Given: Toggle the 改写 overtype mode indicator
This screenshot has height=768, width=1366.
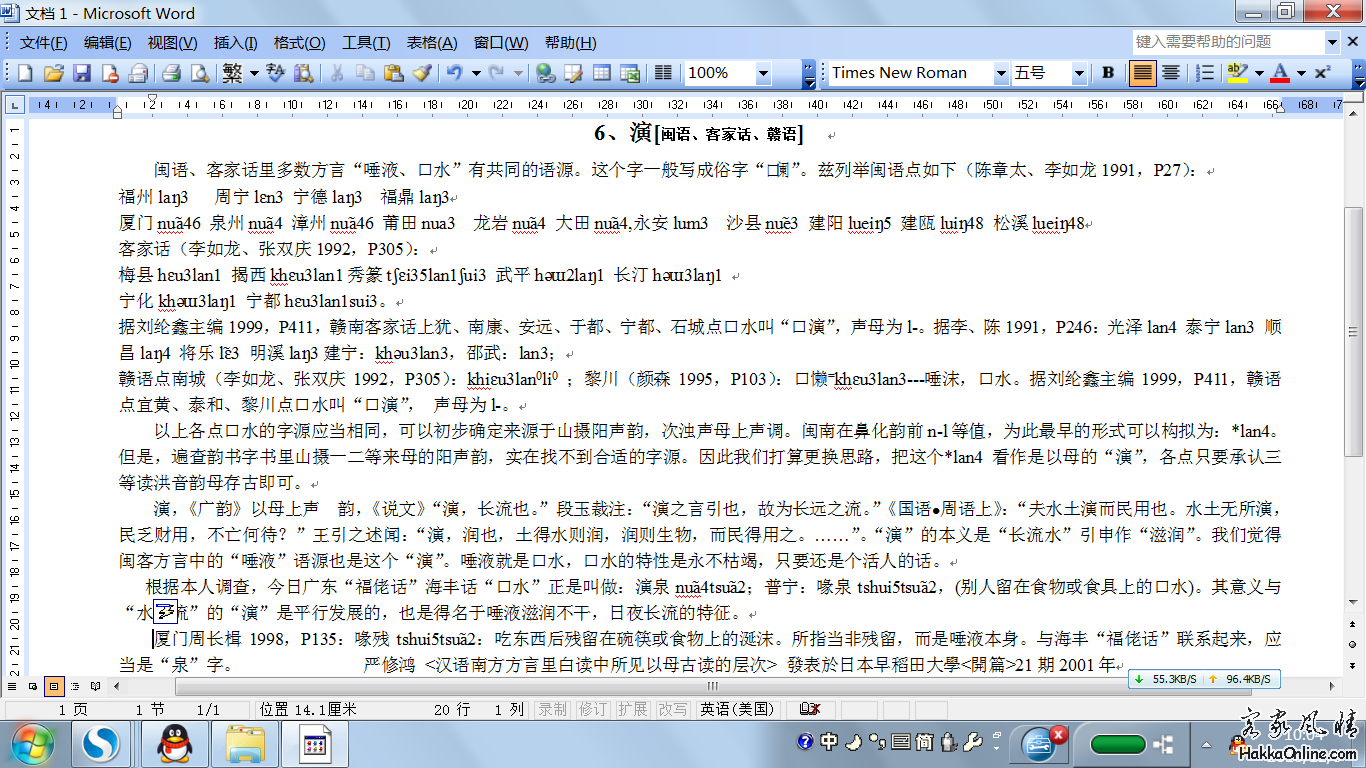Looking at the screenshot, I should click(x=672, y=709).
